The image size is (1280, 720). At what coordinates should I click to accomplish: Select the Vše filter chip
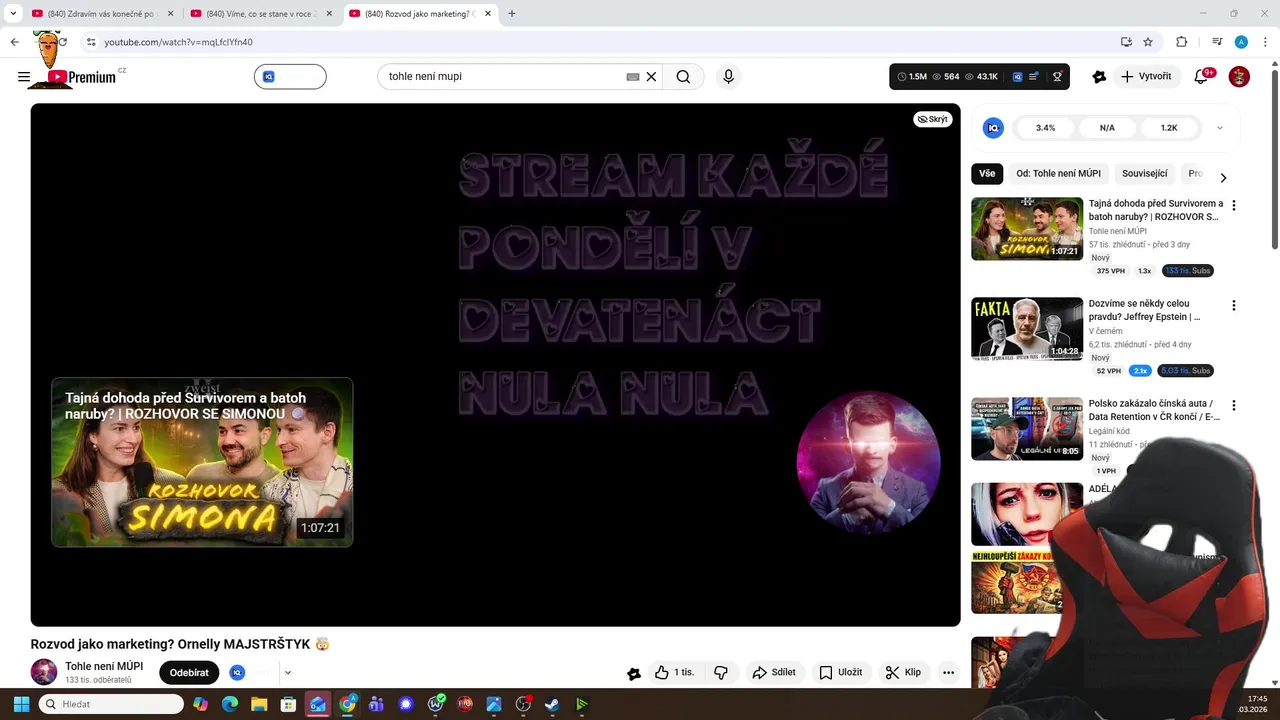tap(987, 173)
